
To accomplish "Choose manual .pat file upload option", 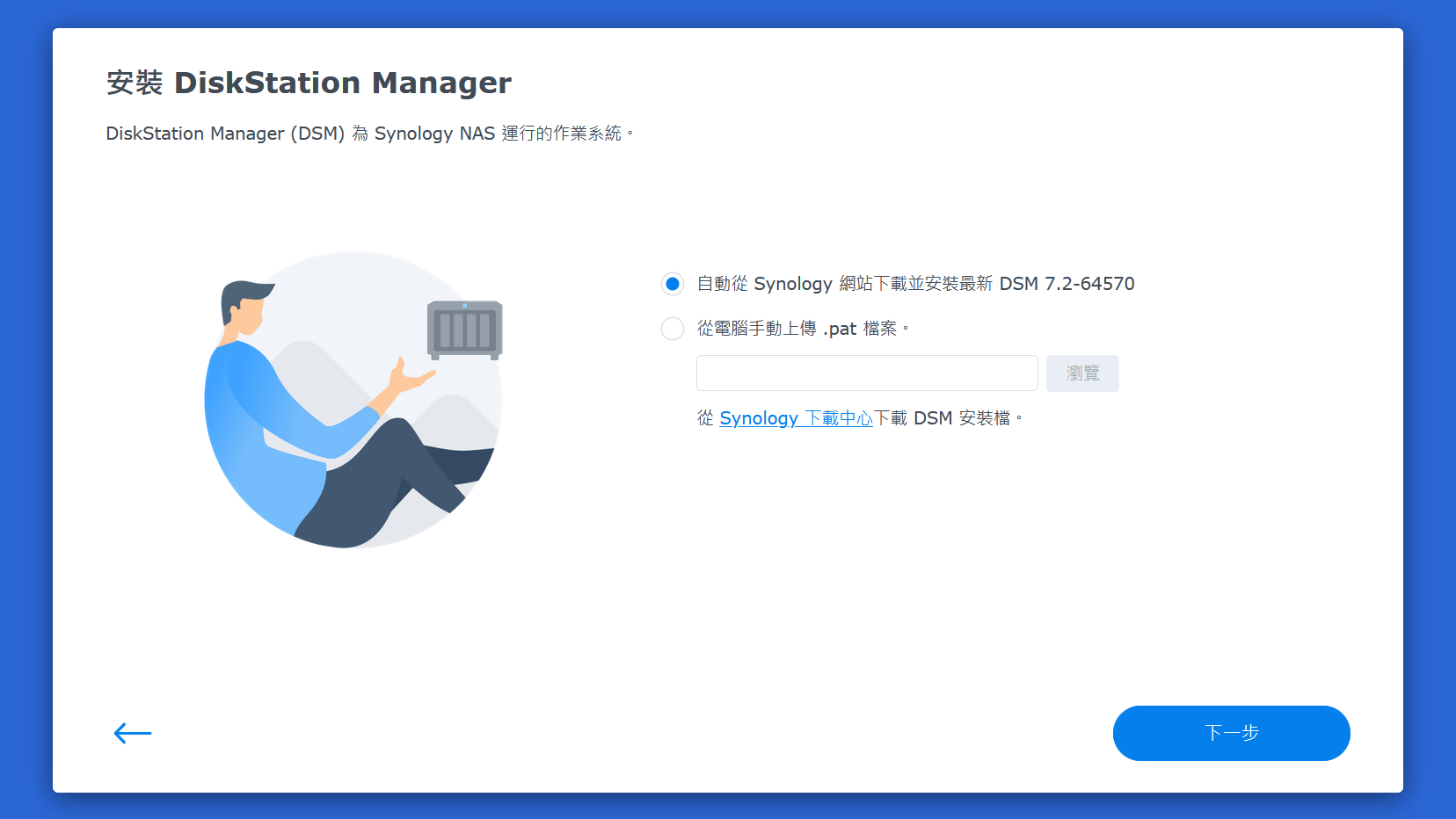I will pyautogui.click(x=673, y=329).
